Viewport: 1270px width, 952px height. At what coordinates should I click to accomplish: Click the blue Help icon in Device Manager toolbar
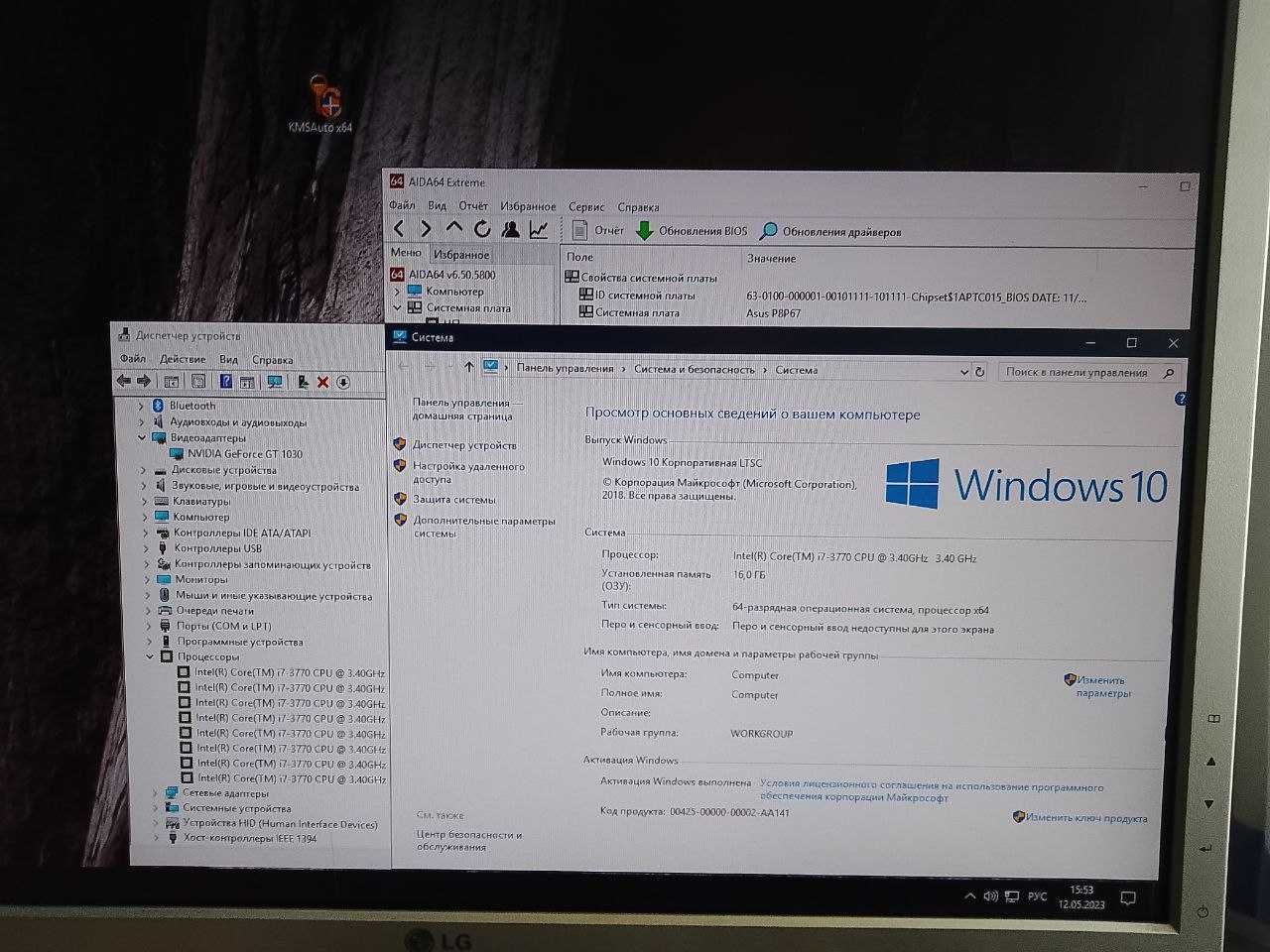[x=226, y=381]
